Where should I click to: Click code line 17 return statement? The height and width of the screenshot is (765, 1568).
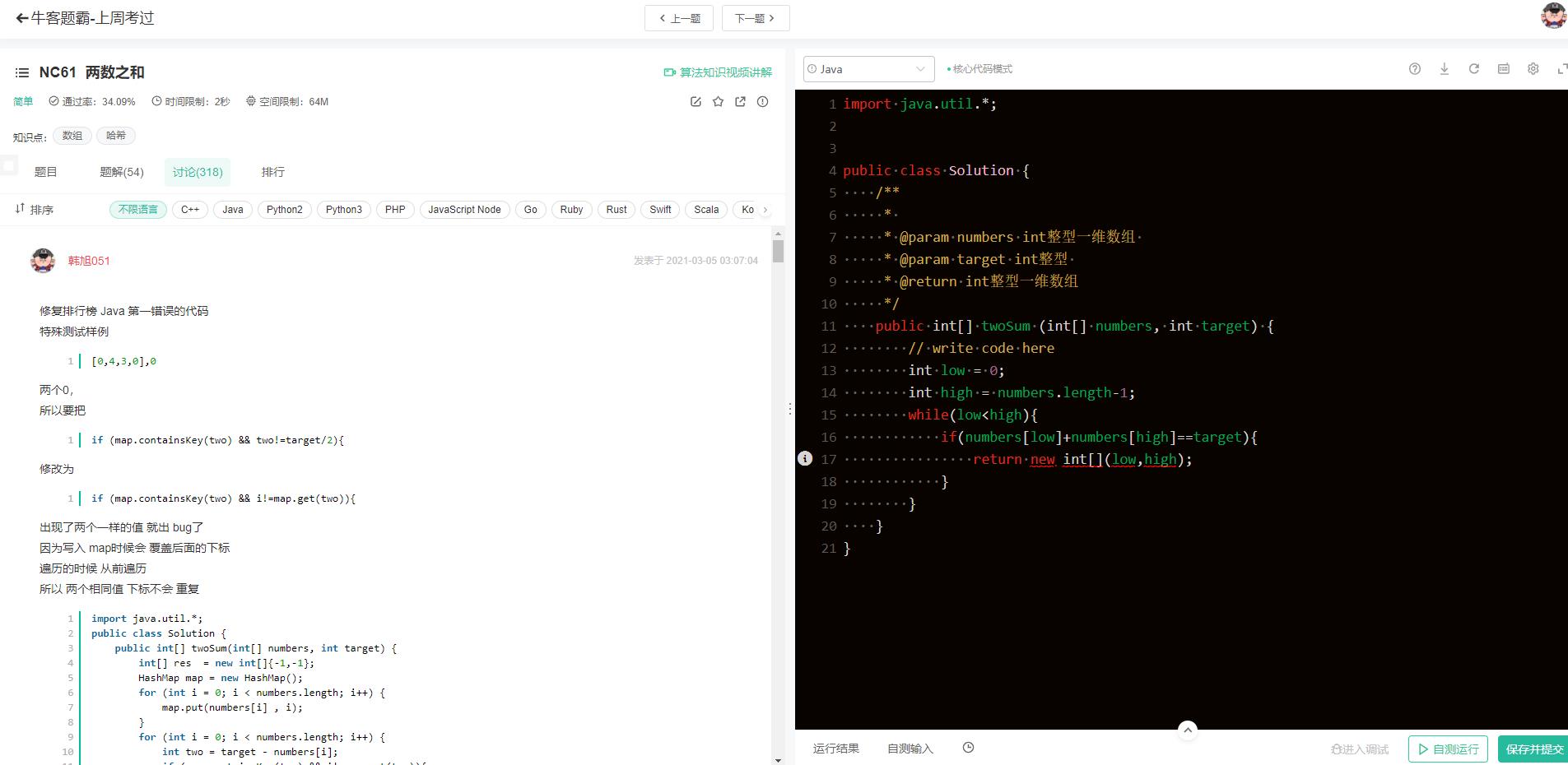coord(1082,459)
